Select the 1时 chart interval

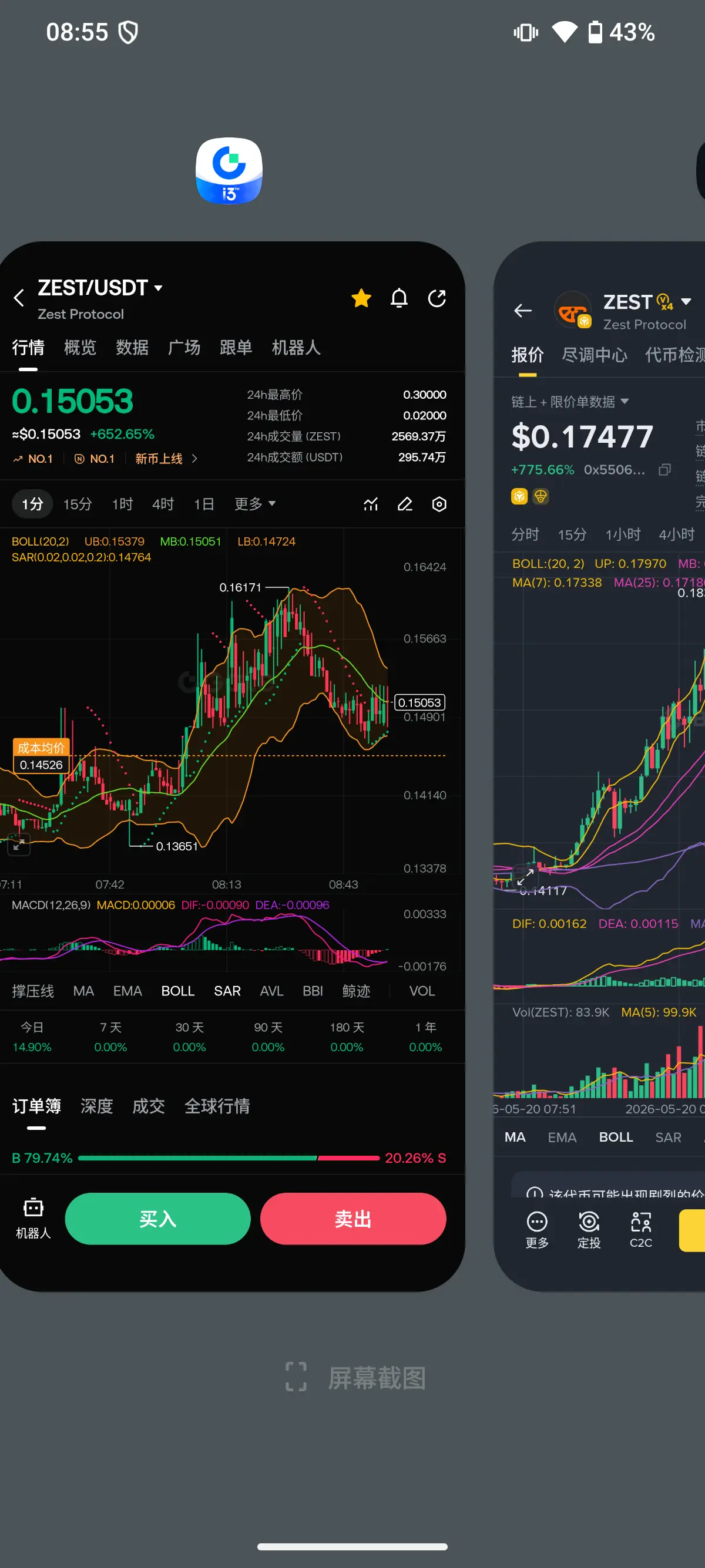pos(122,504)
